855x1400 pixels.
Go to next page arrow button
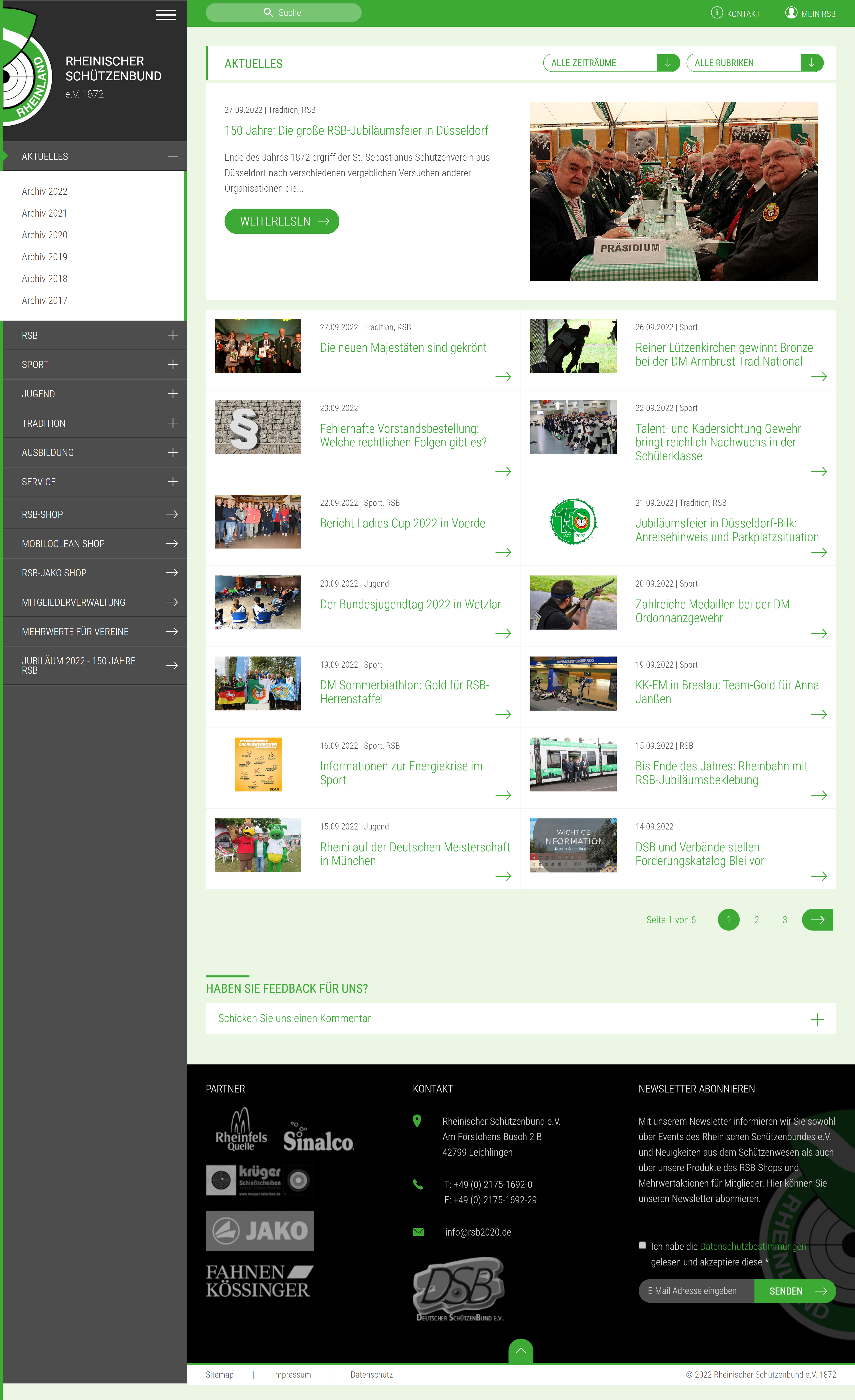[818, 919]
